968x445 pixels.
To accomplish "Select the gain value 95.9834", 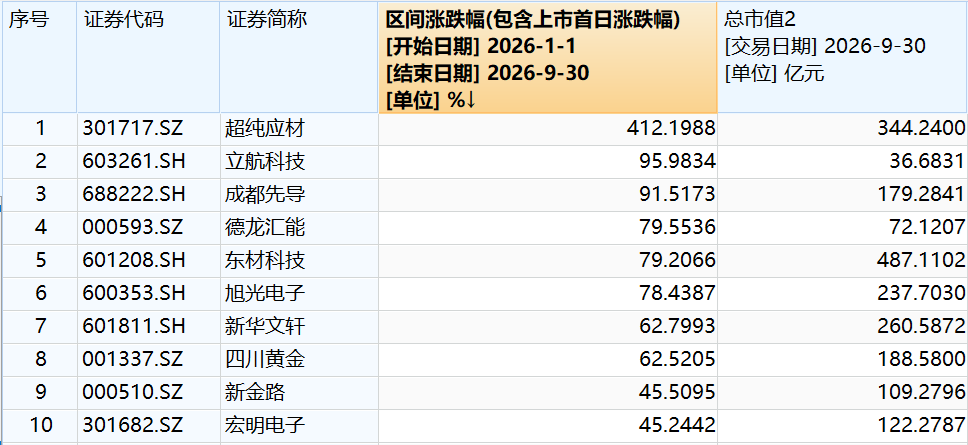I will [676, 162].
